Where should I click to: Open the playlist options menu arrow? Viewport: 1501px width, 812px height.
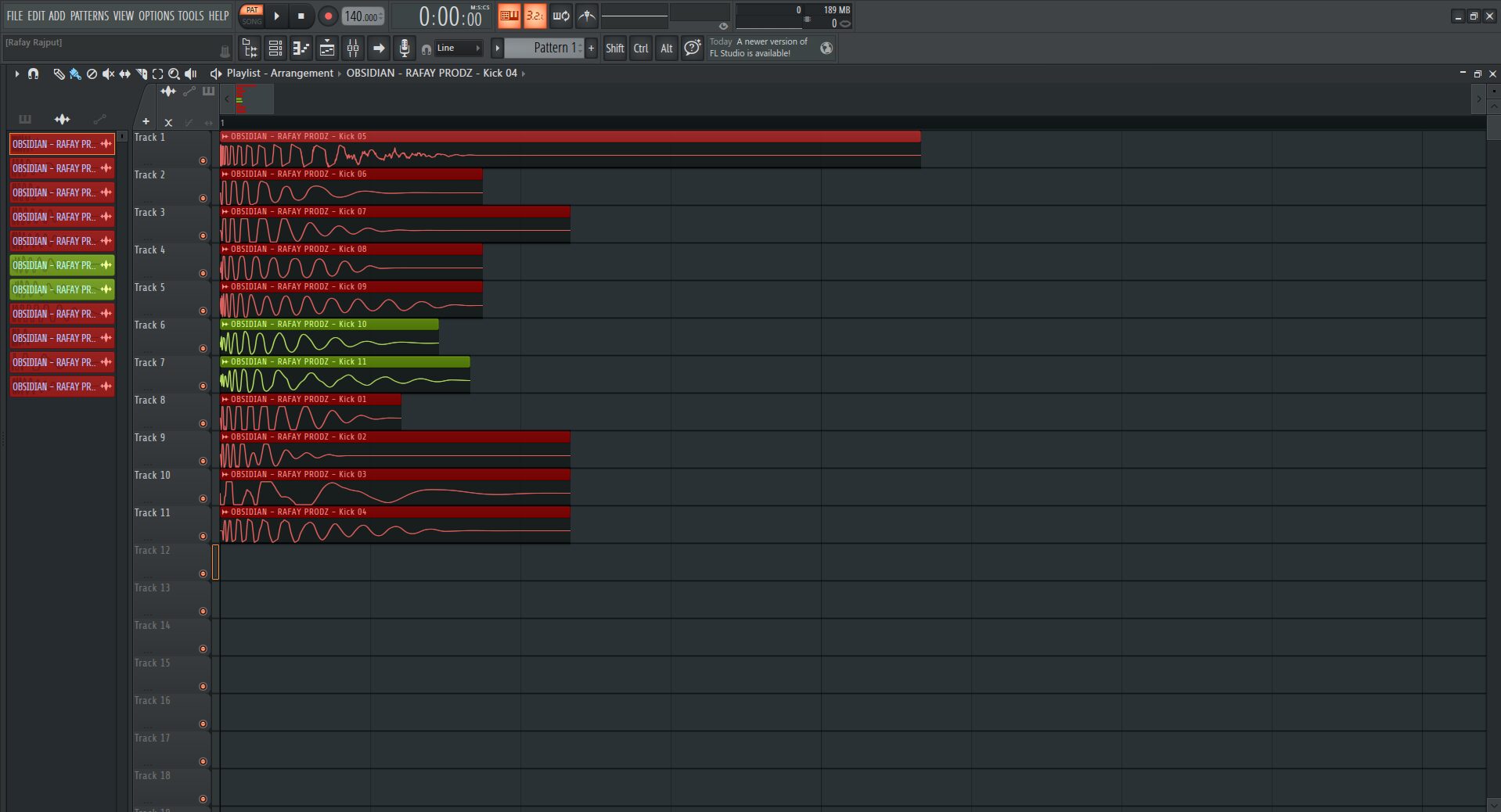coord(16,74)
